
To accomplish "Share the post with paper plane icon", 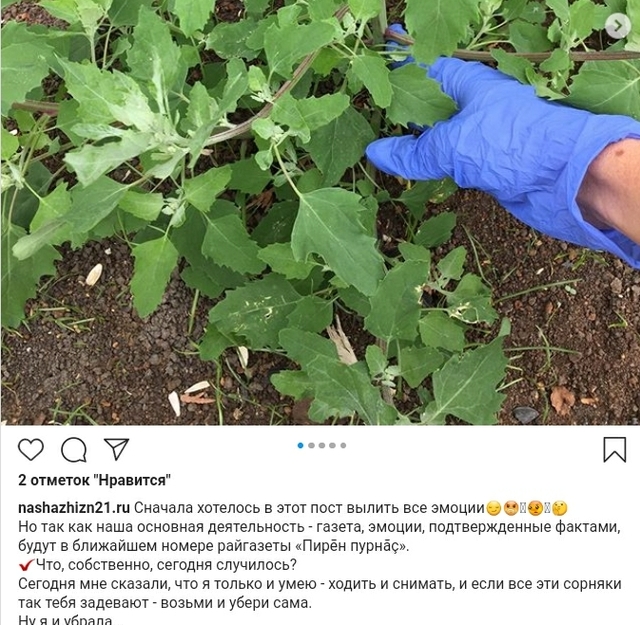I will coord(117,449).
